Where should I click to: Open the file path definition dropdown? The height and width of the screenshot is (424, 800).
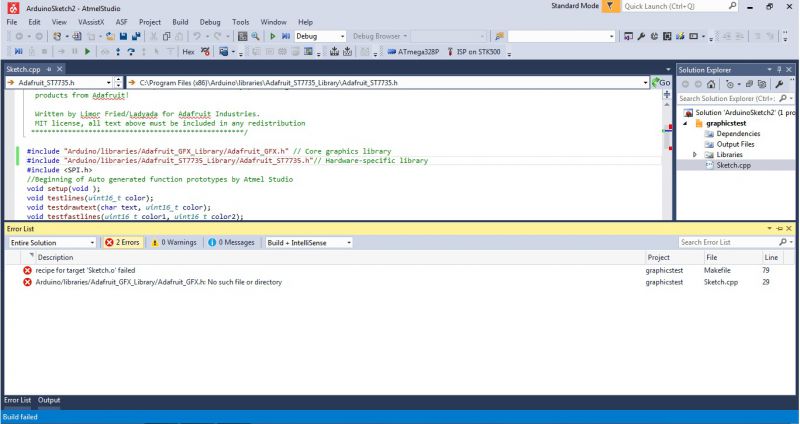point(646,83)
